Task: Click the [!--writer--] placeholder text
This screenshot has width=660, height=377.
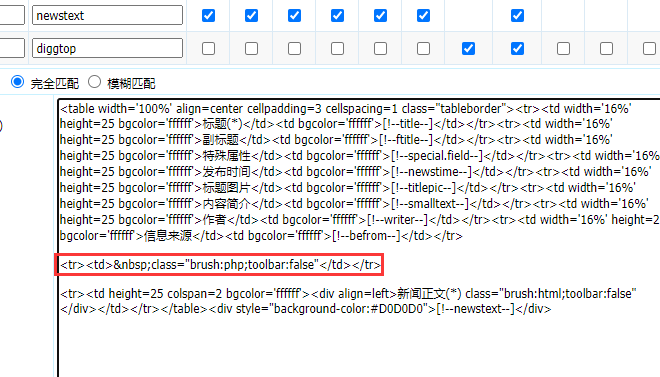Action: tap(397, 220)
